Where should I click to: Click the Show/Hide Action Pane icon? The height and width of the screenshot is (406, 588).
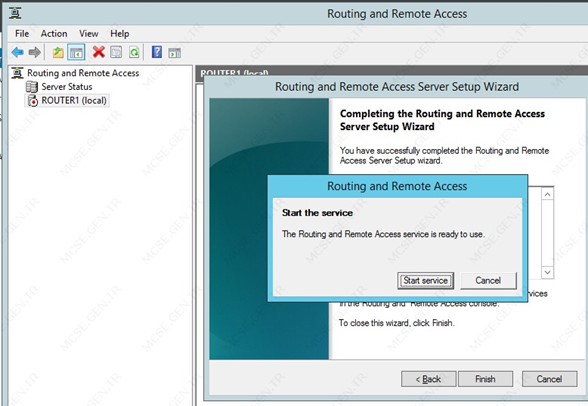pyautogui.click(x=174, y=52)
